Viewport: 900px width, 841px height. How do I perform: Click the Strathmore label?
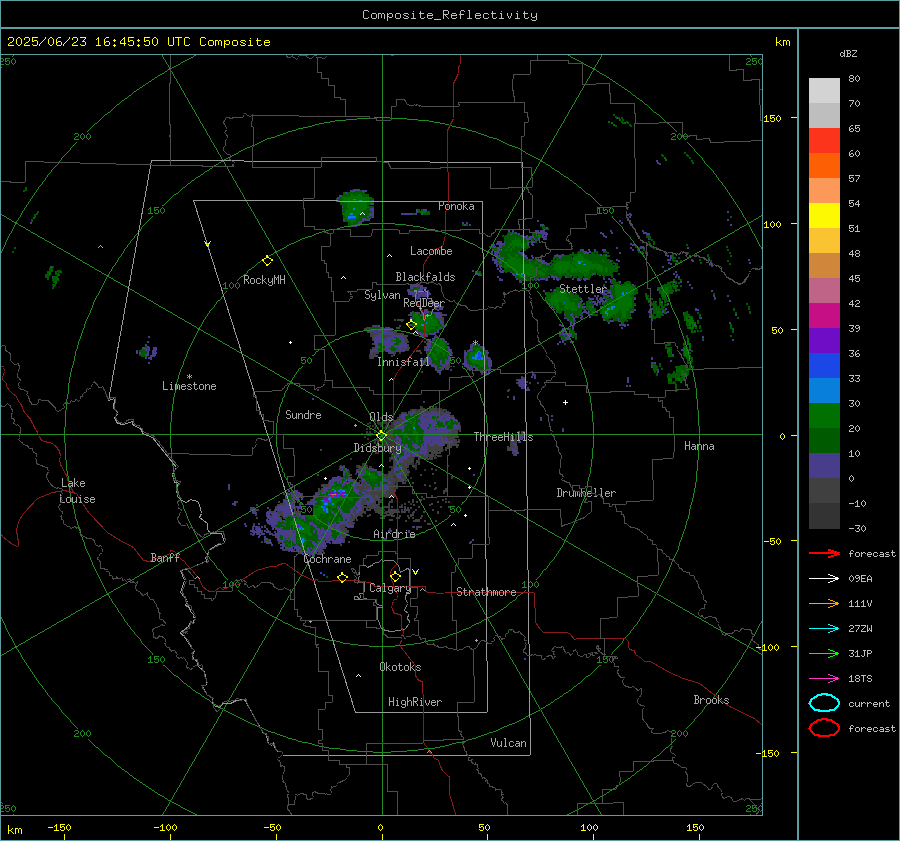(486, 592)
